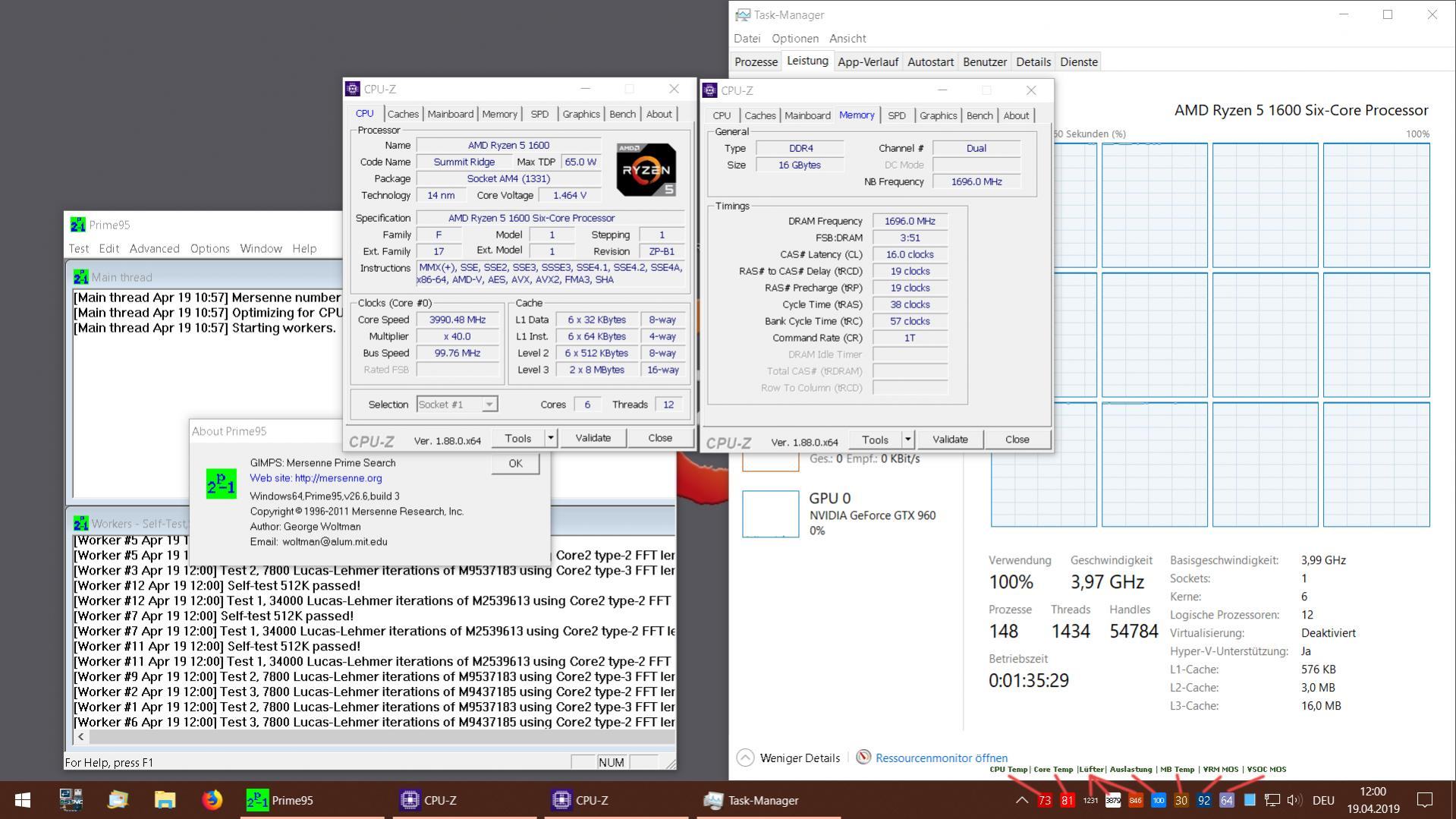Click the purple 64 VSOC tray icon
The width and height of the screenshot is (1456, 819).
pyautogui.click(x=1227, y=800)
